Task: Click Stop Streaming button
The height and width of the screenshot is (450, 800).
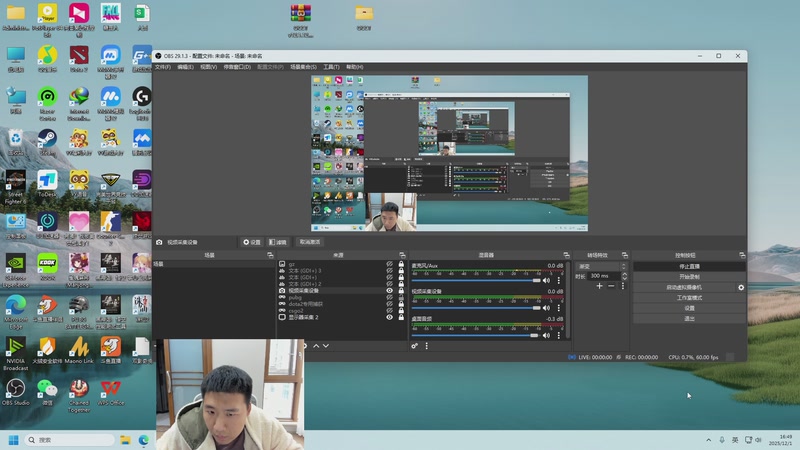Action: point(689,266)
